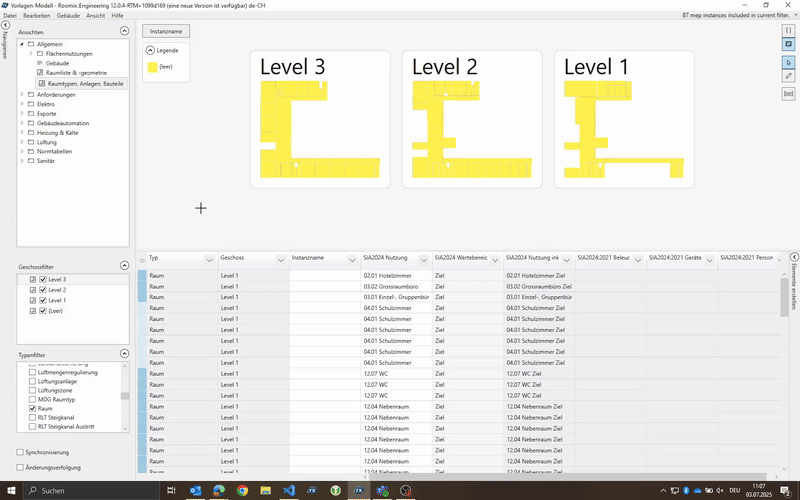This screenshot has width=800, height=500.
Task: Collapse the Legende section
Action: (x=150, y=50)
